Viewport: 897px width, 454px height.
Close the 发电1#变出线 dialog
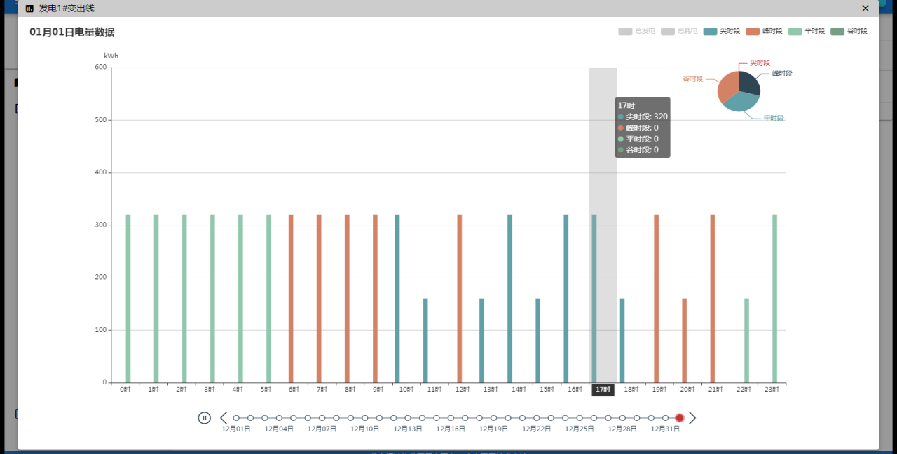coord(866,8)
